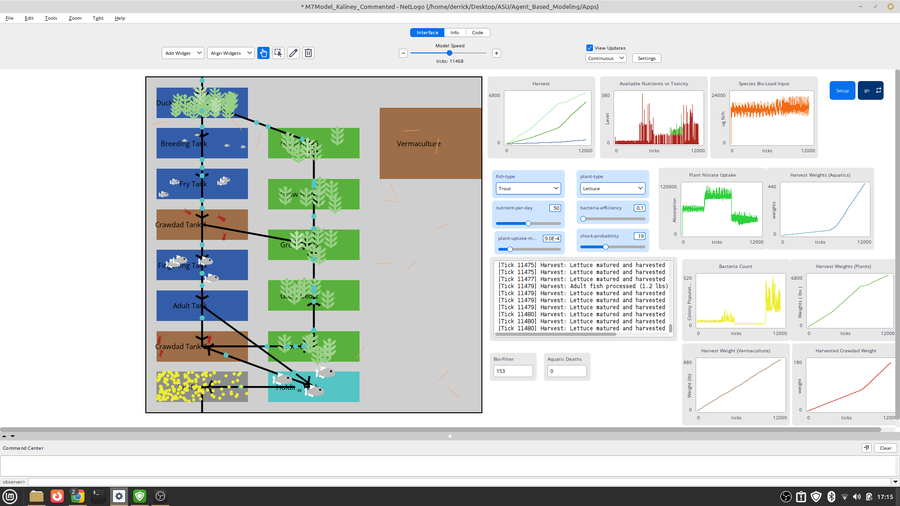Increase model speed with plus button
Viewport: 900px width, 506px height.
tap(496, 53)
